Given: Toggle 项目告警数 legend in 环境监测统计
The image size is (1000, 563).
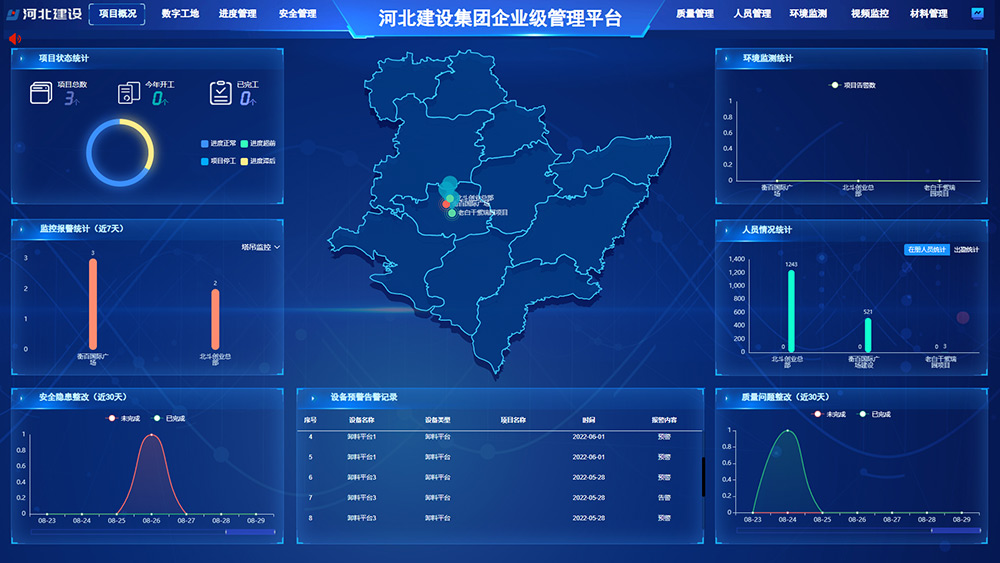Looking at the screenshot, I should point(852,85).
